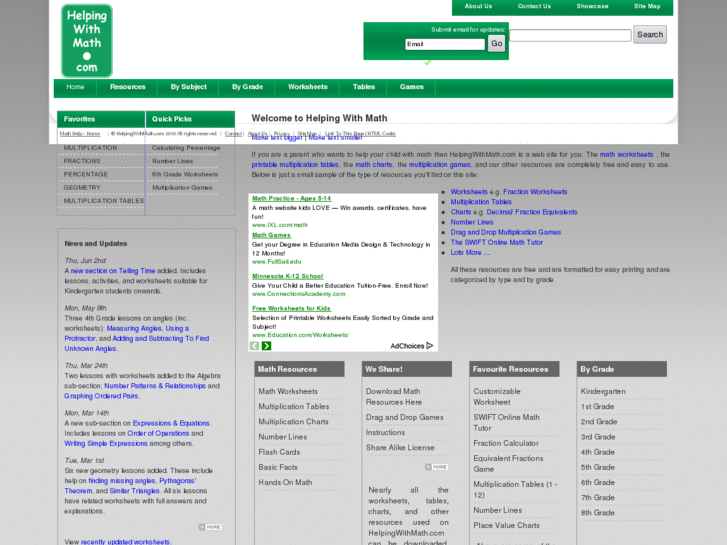
Task: Click the Go button for email updates
Action: point(496,44)
